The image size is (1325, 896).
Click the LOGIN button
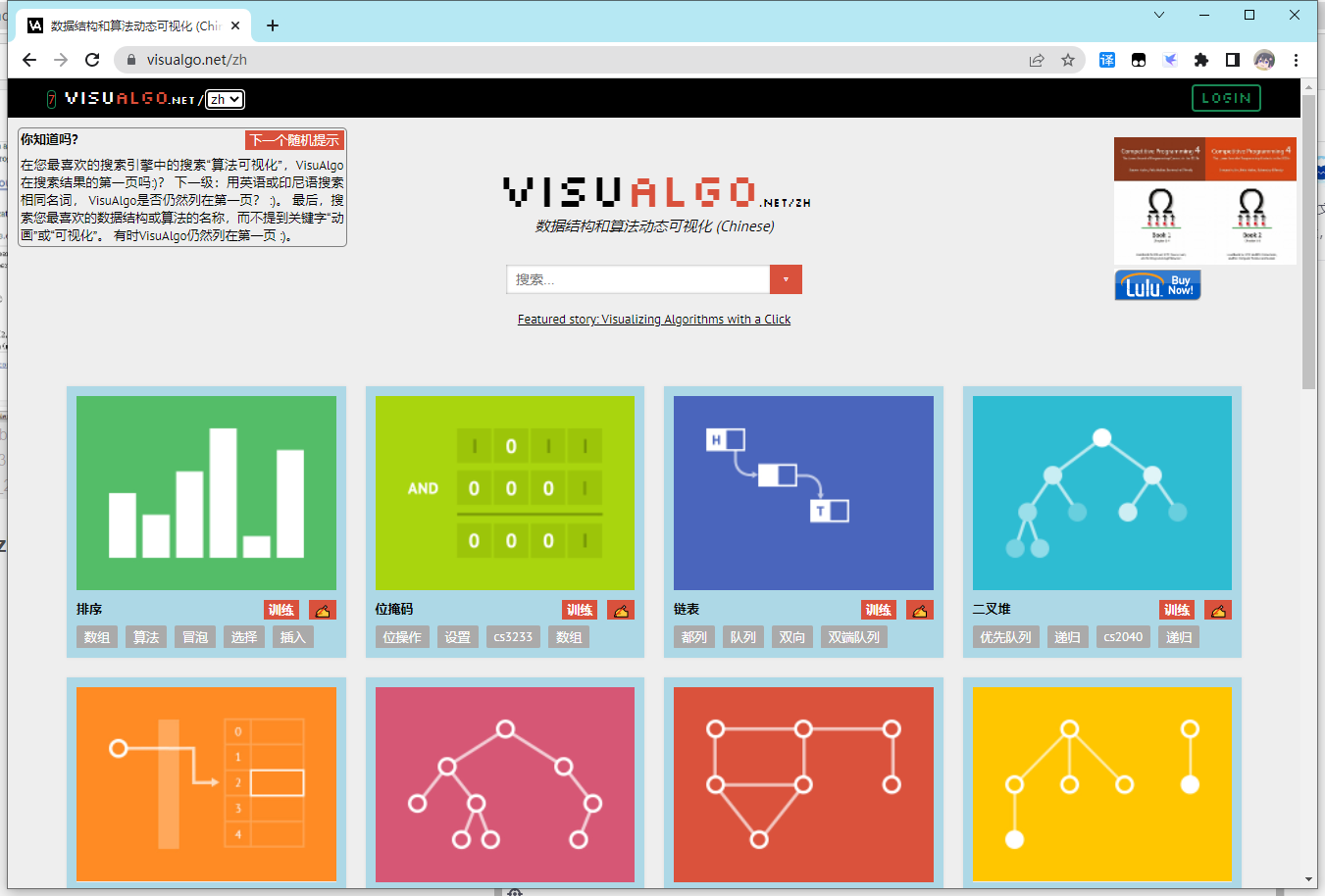(1226, 98)
